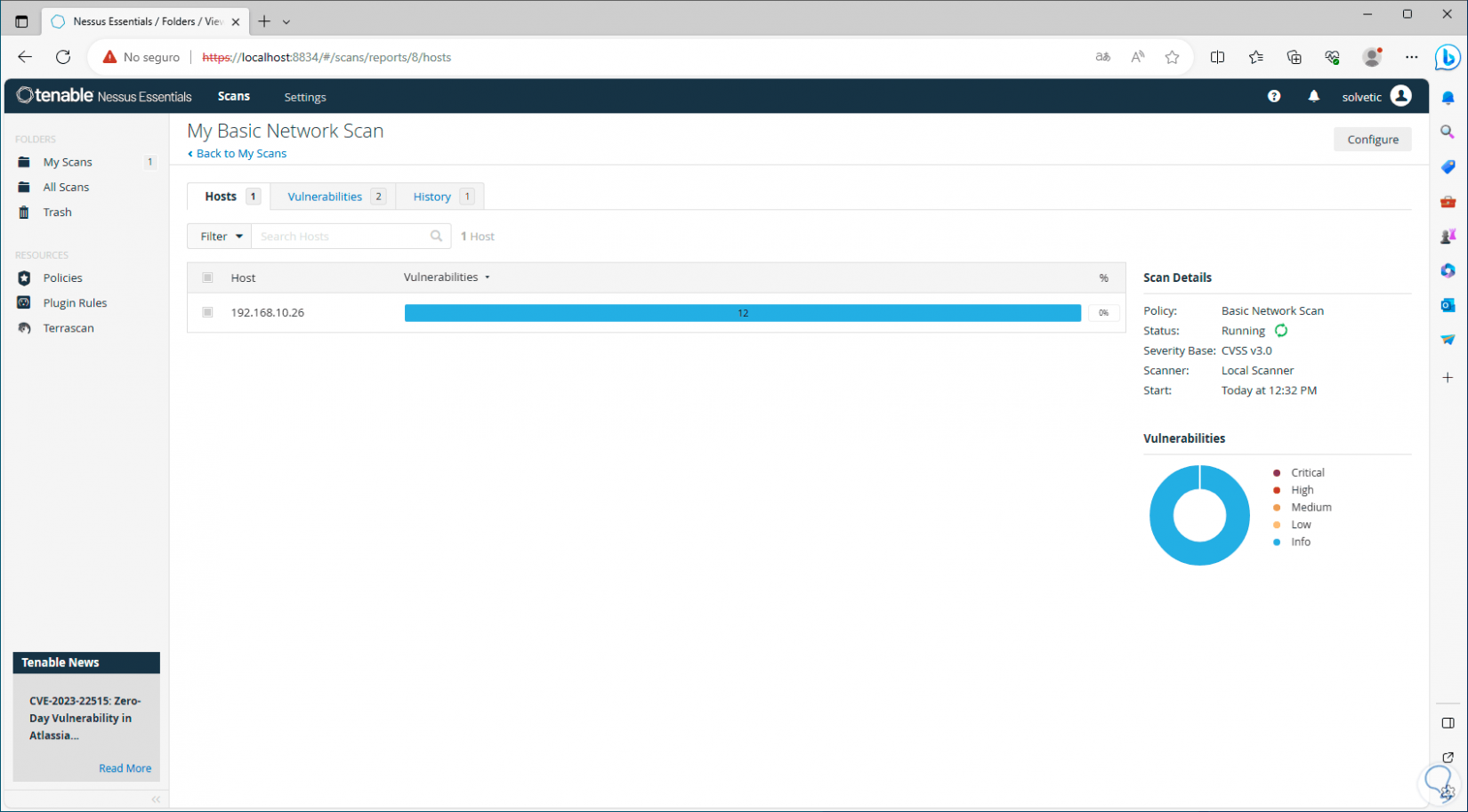1468x812 pixels.
Task: Go back with the browser back arrow
Action: point(25,57)
